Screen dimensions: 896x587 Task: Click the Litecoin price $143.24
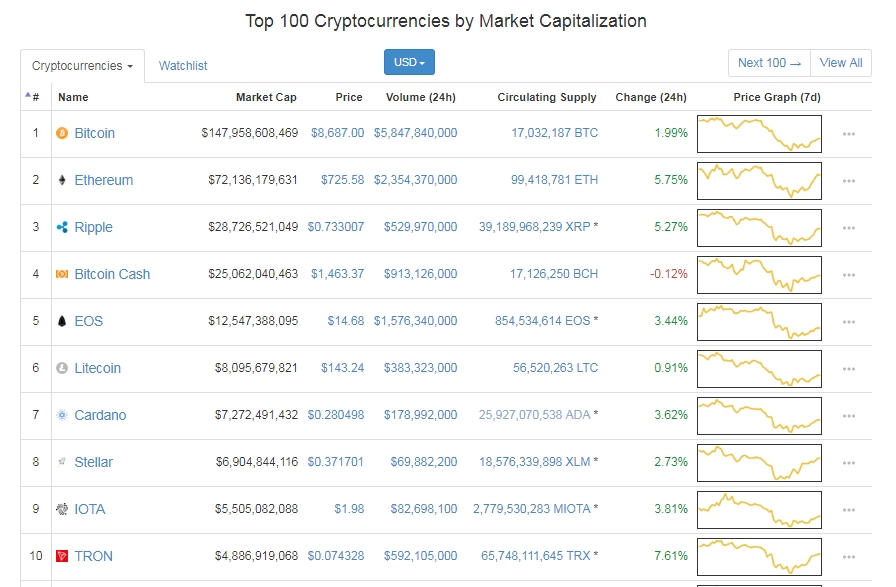pos(342,368)
